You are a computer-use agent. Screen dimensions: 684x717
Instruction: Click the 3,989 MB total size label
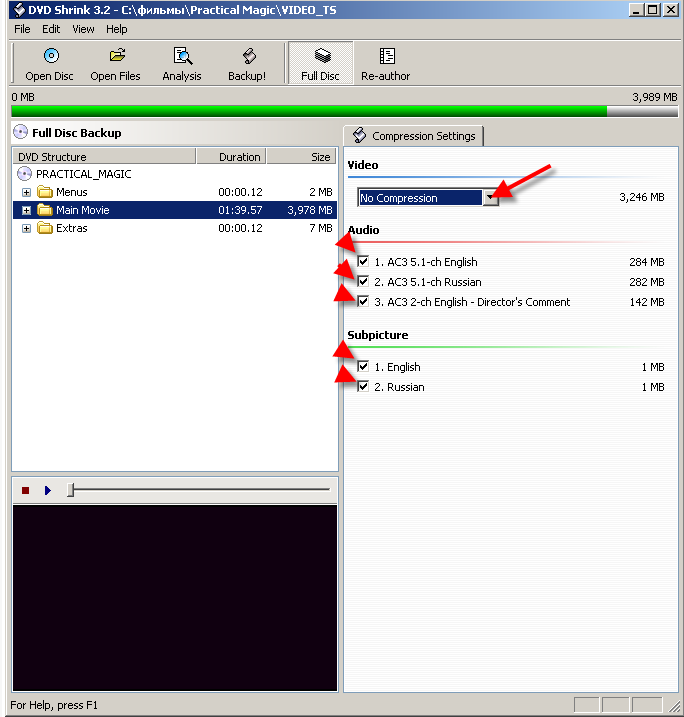click(655, 97)
